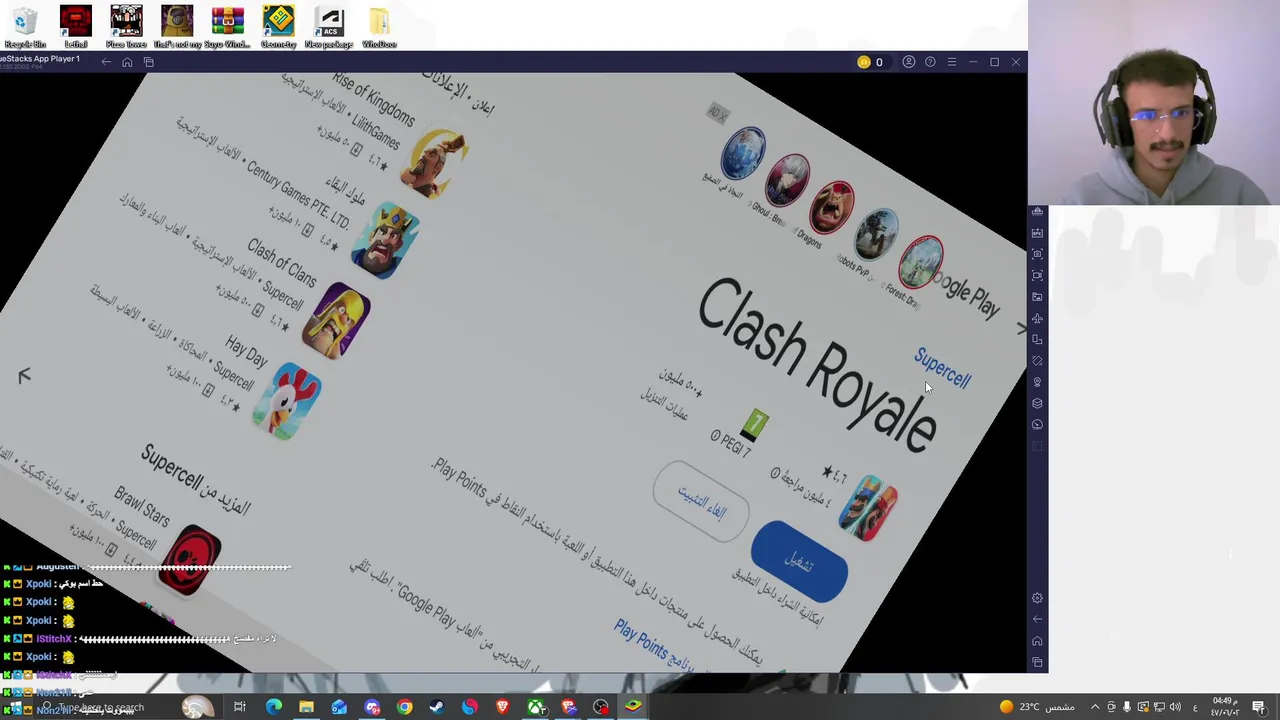Select the Robots PvP game circle icon
Image resolution: width=1280 pixels, height=720 pixels.
[875, 236]
